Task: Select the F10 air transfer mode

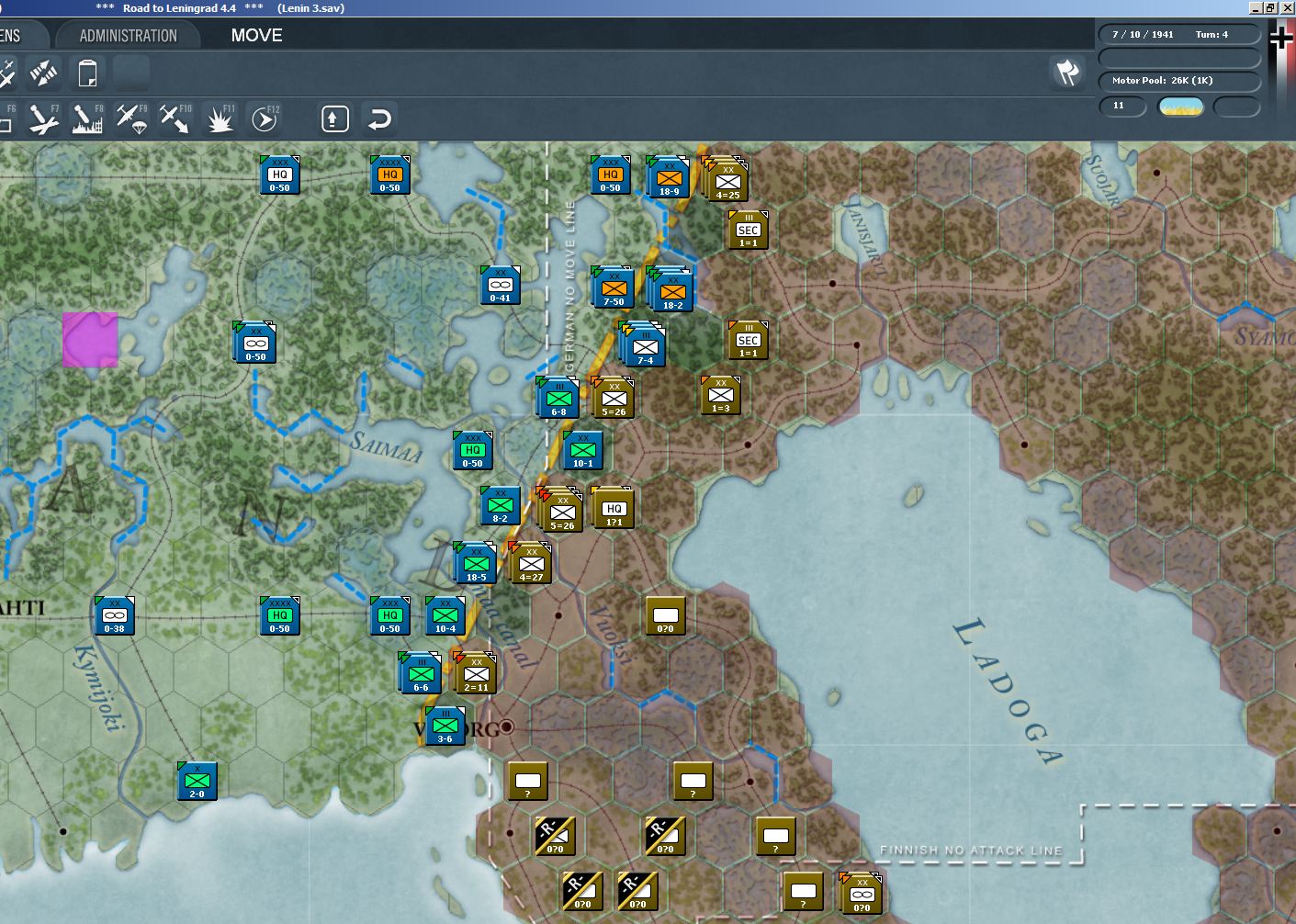Action: pyautogui.click(x=175, y=118)
